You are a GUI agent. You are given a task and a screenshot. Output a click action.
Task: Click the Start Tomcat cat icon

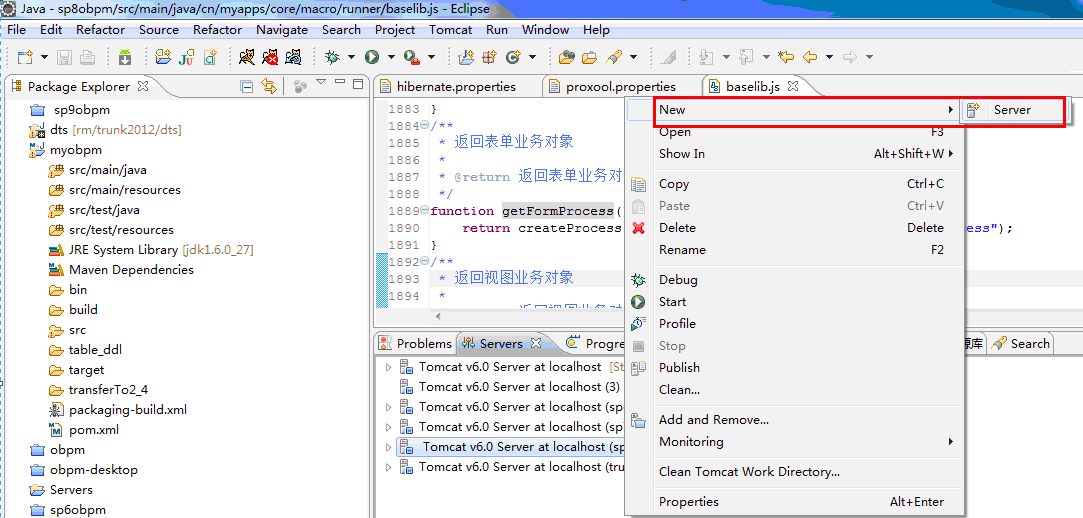[247, 57]
